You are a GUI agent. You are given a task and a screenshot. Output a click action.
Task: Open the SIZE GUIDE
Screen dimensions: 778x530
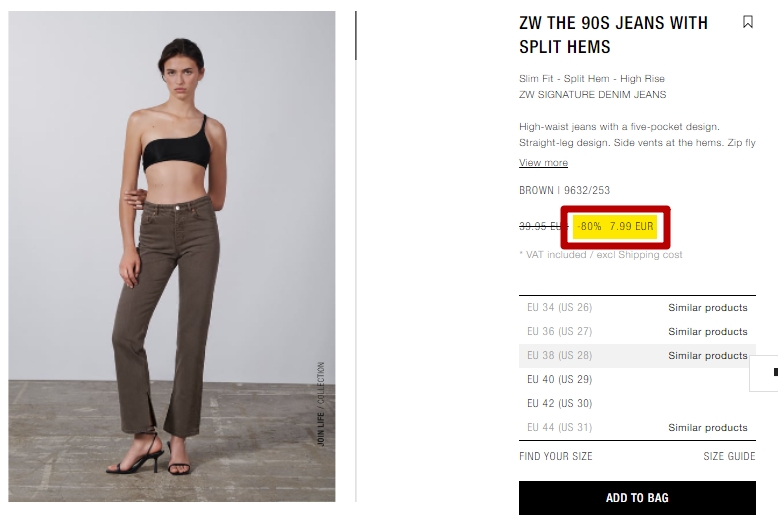[x=729, y=456]
